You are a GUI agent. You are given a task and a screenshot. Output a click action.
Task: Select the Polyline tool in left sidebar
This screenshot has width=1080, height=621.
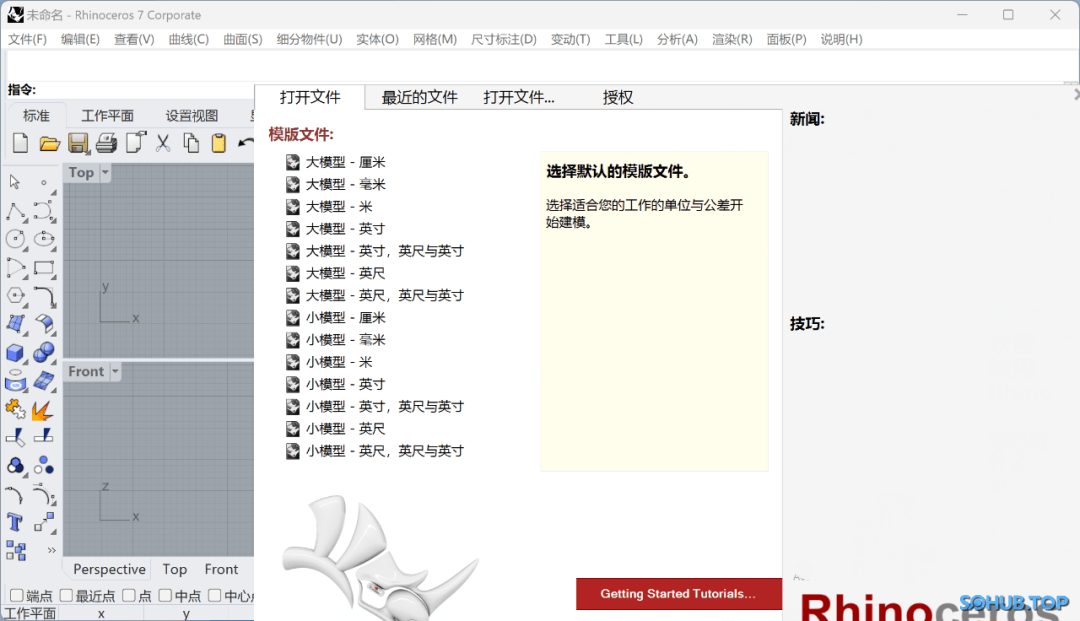pyautogui.click(x=16, y=211)
